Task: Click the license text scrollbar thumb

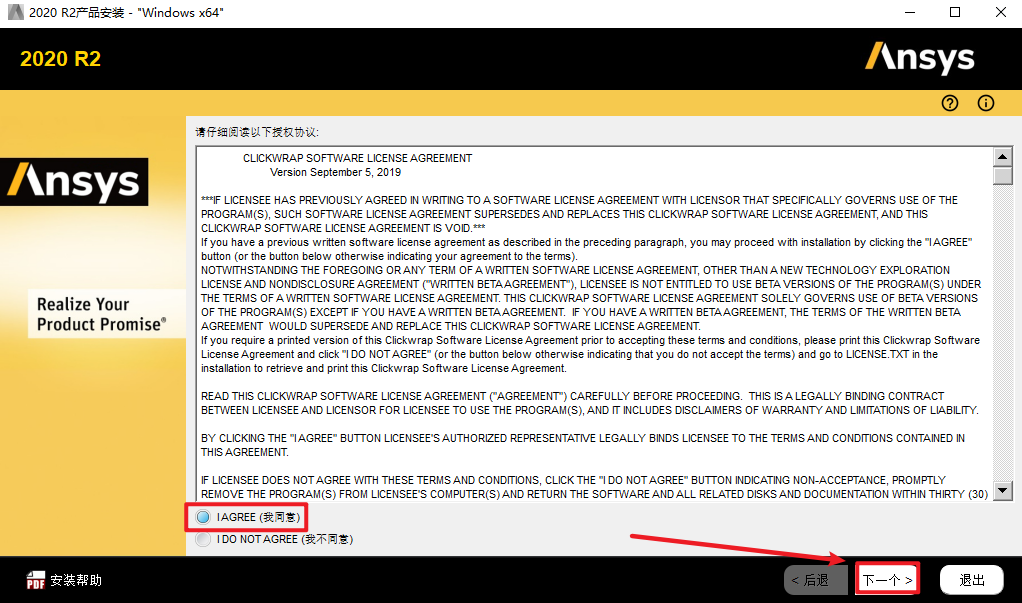Action: click(1002, 176)
